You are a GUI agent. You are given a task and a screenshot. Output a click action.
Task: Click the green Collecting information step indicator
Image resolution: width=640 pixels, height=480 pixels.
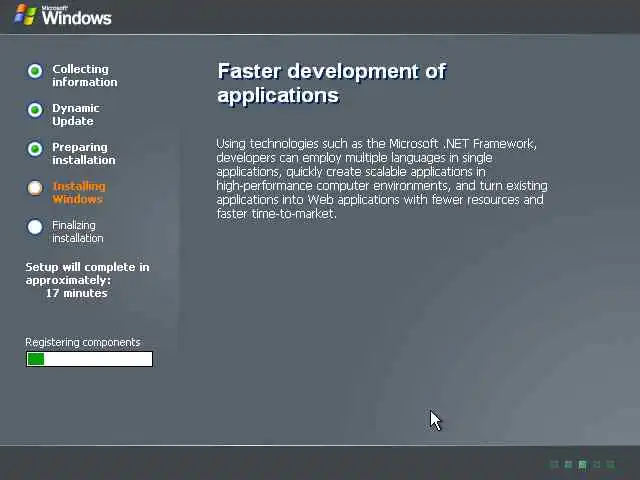tap(35, 71)
